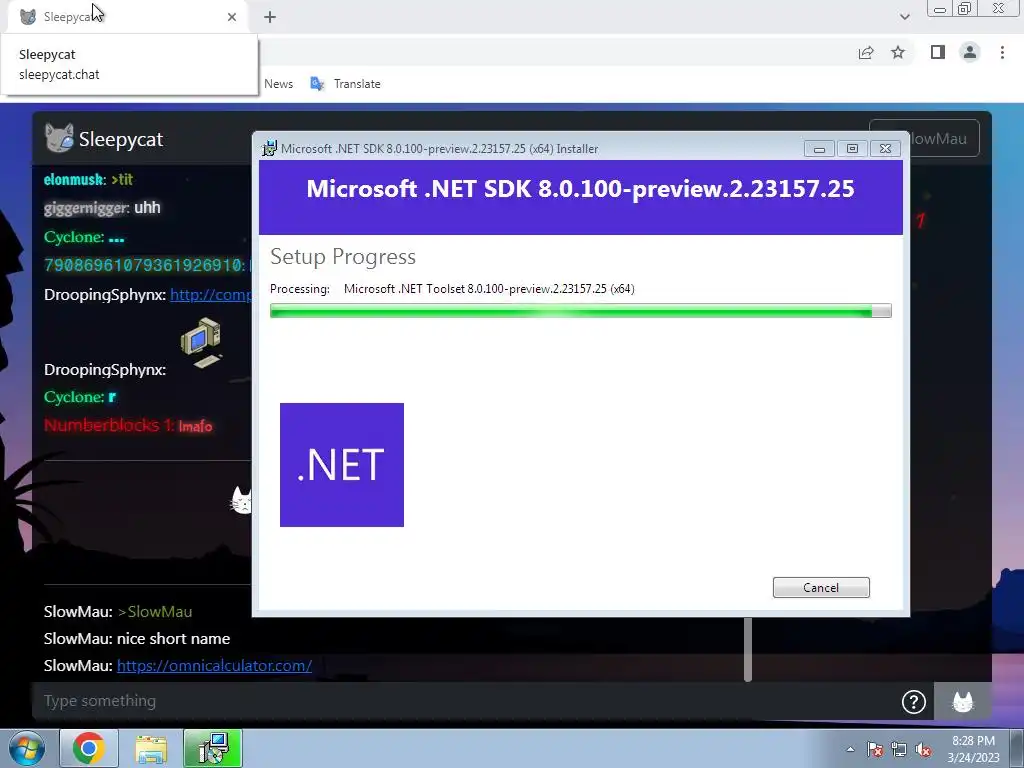Click Chrome in the taskbar
This screenshot has width=1024, height=768.
pyautogui.click(x=89, y=748)
